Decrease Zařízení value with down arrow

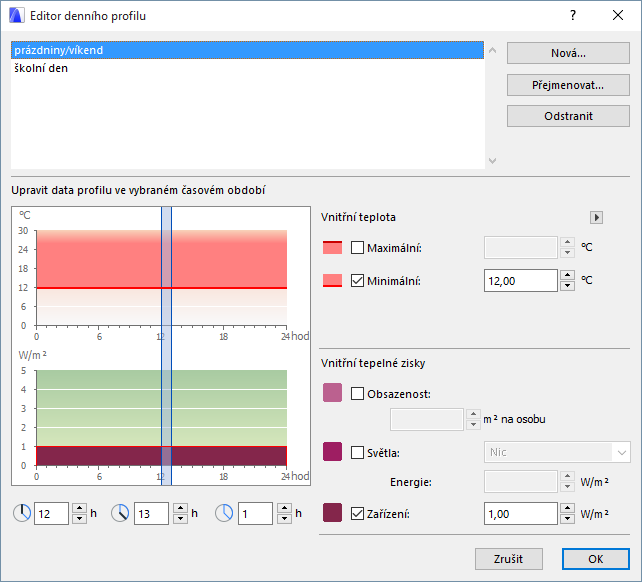(x=567, y=519)
